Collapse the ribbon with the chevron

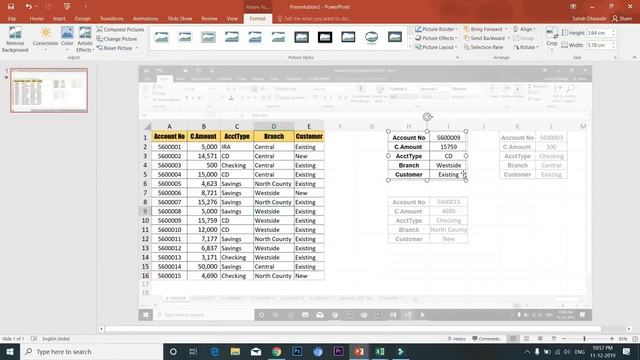pos(634,58)
